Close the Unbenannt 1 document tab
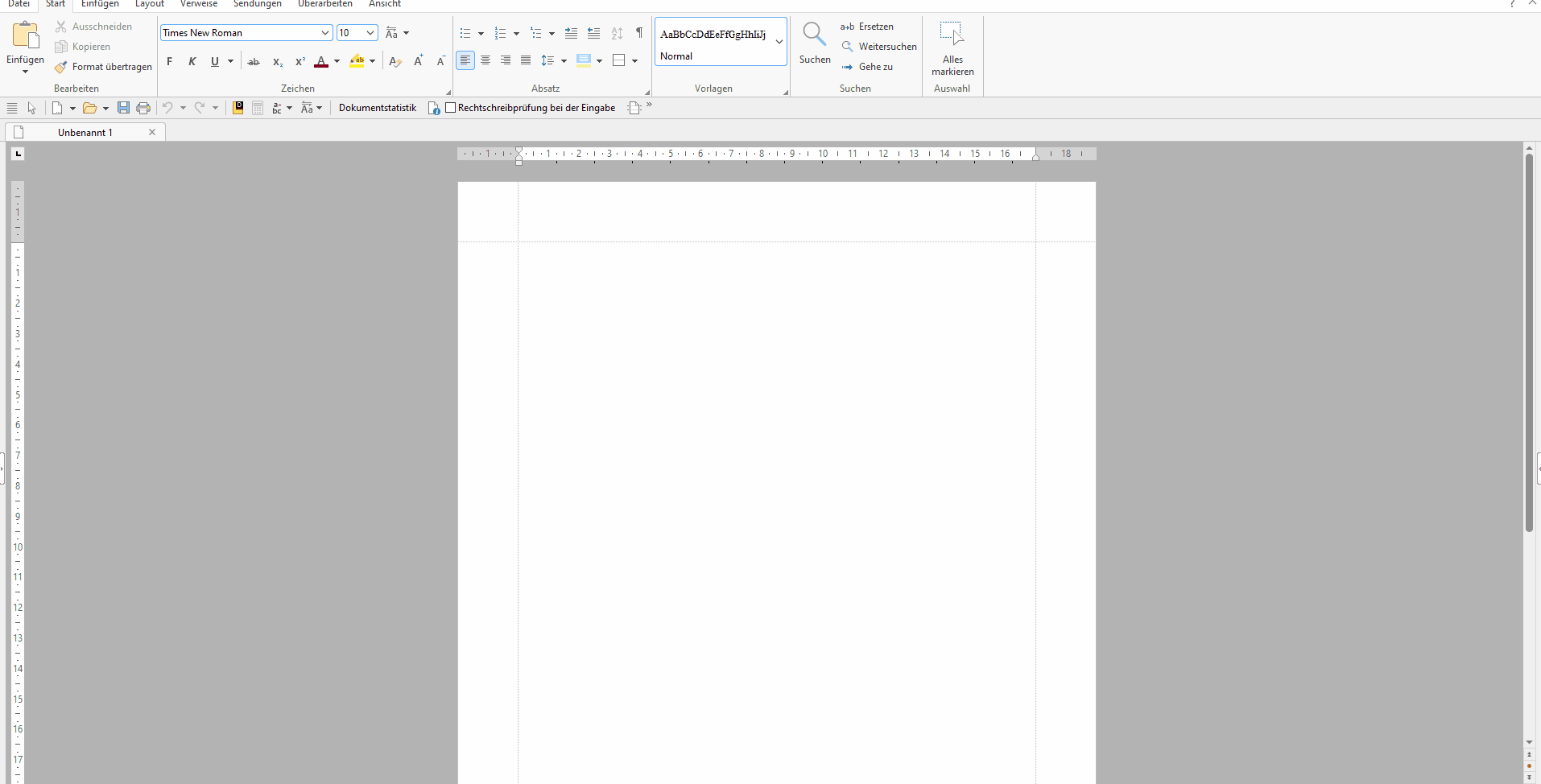Screen dimensions: 1541x784 point(152,132)
